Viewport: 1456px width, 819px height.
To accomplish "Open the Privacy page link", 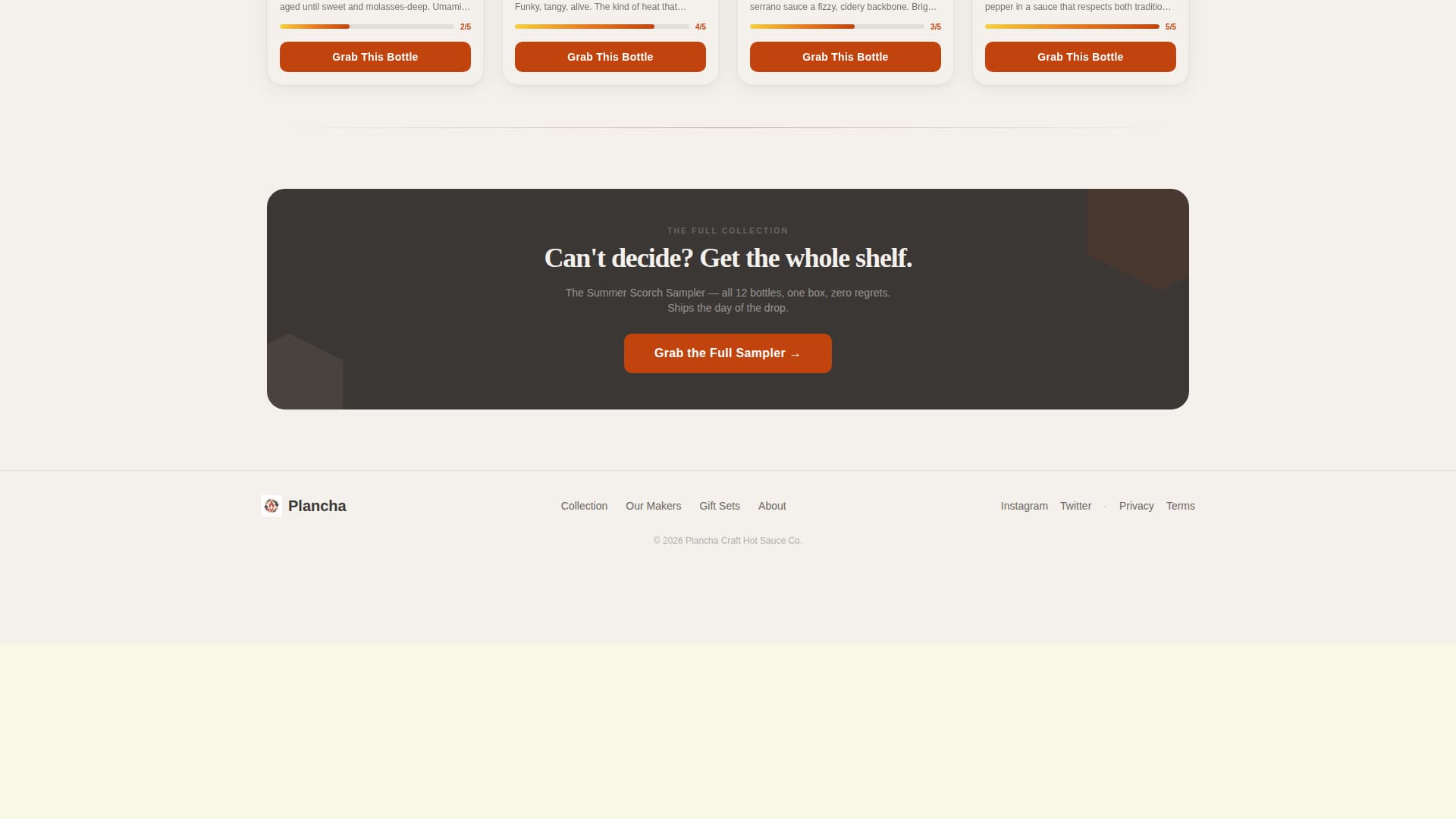I will [x=1136, y=506].
